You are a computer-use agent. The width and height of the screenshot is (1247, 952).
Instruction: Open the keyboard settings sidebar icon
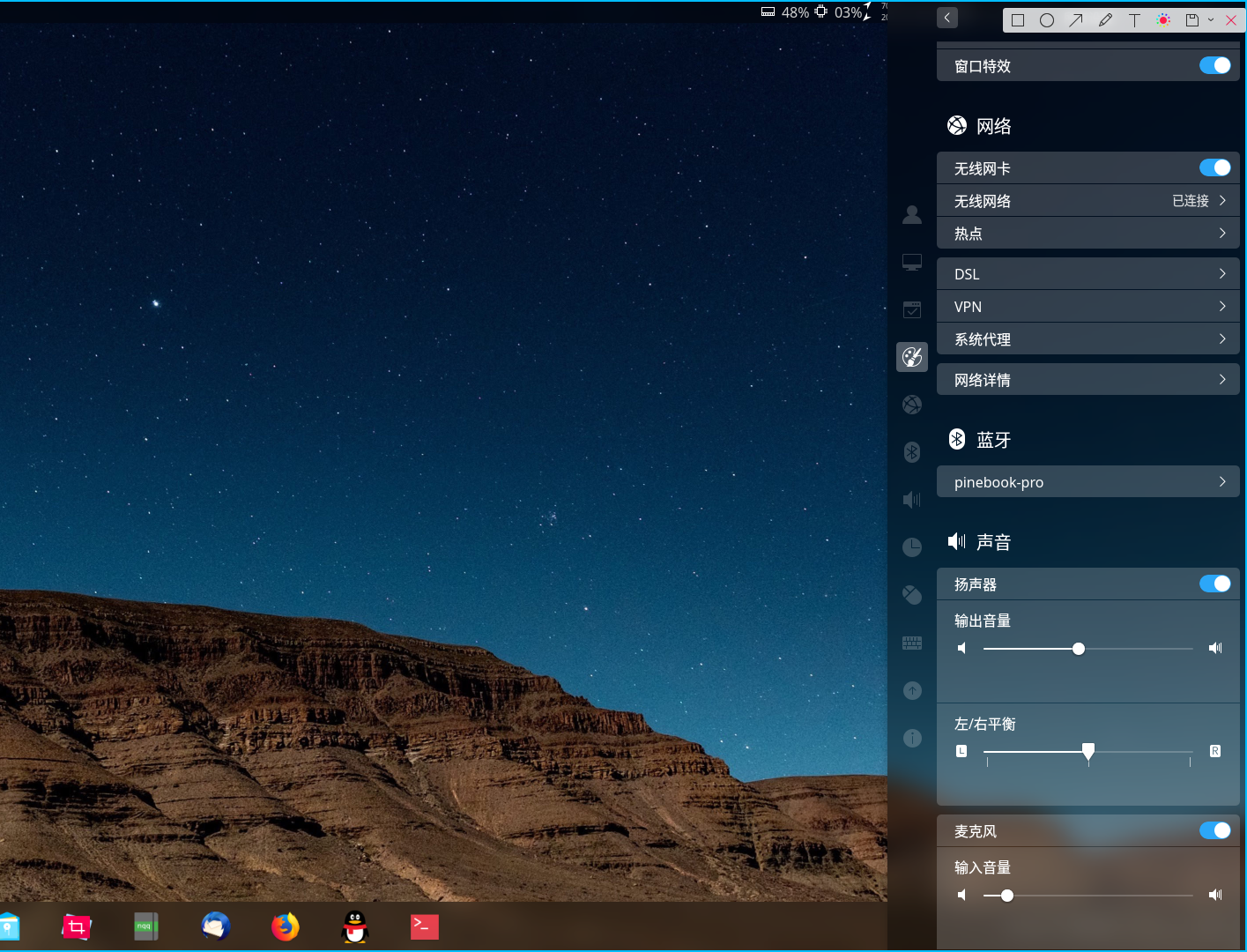[912, 643]
